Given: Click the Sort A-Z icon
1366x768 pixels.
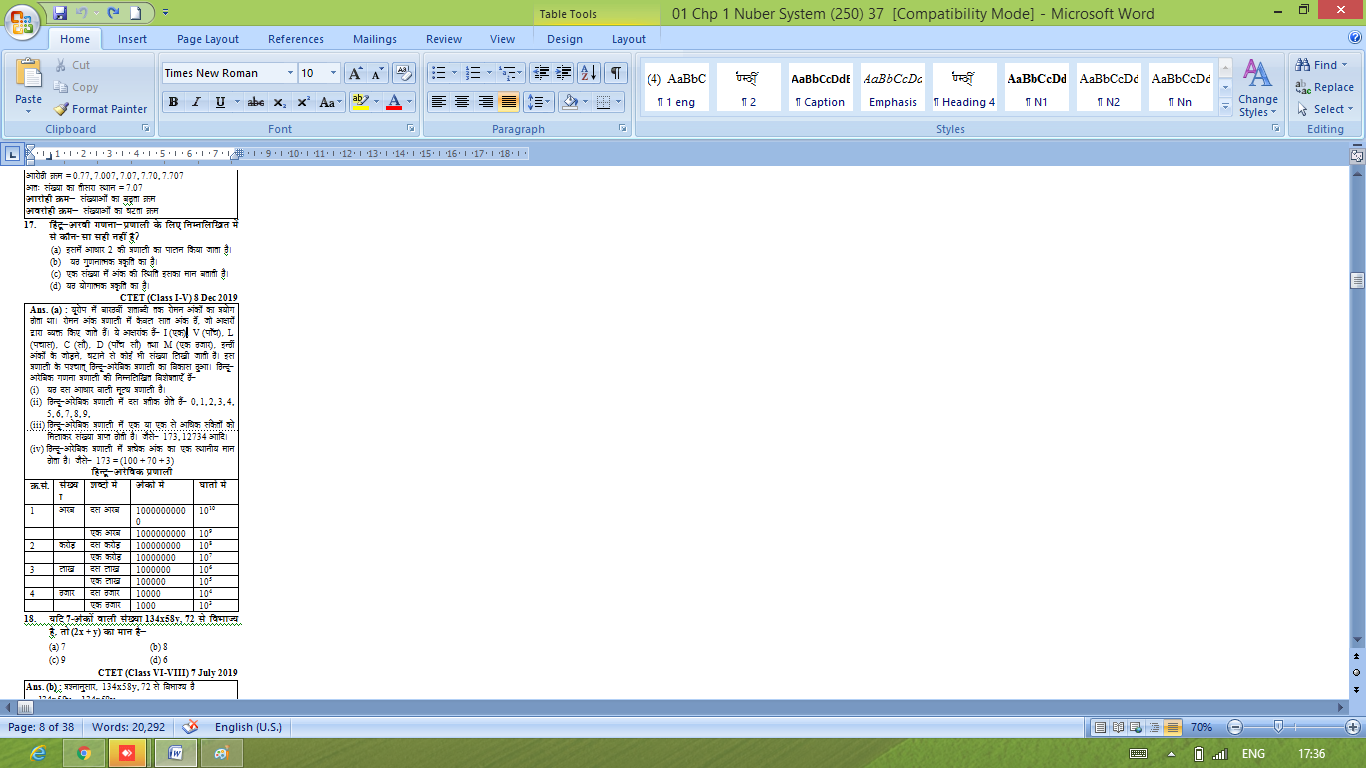Looking at the screenshot, I should point(589,73).
